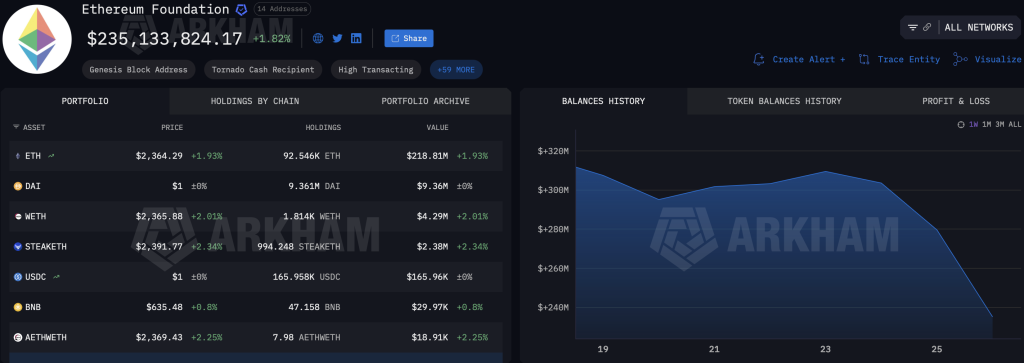Screen dimensions: 1024x363
Task: Expand the +59 MORE tags
Action: pos(456,70)
